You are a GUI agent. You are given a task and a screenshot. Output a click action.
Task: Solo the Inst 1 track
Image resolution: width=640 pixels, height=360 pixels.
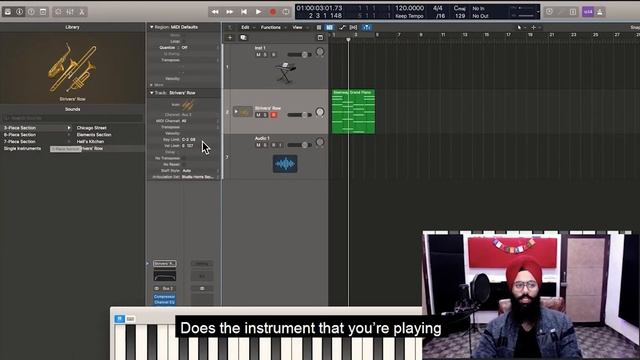pos(265,55)
